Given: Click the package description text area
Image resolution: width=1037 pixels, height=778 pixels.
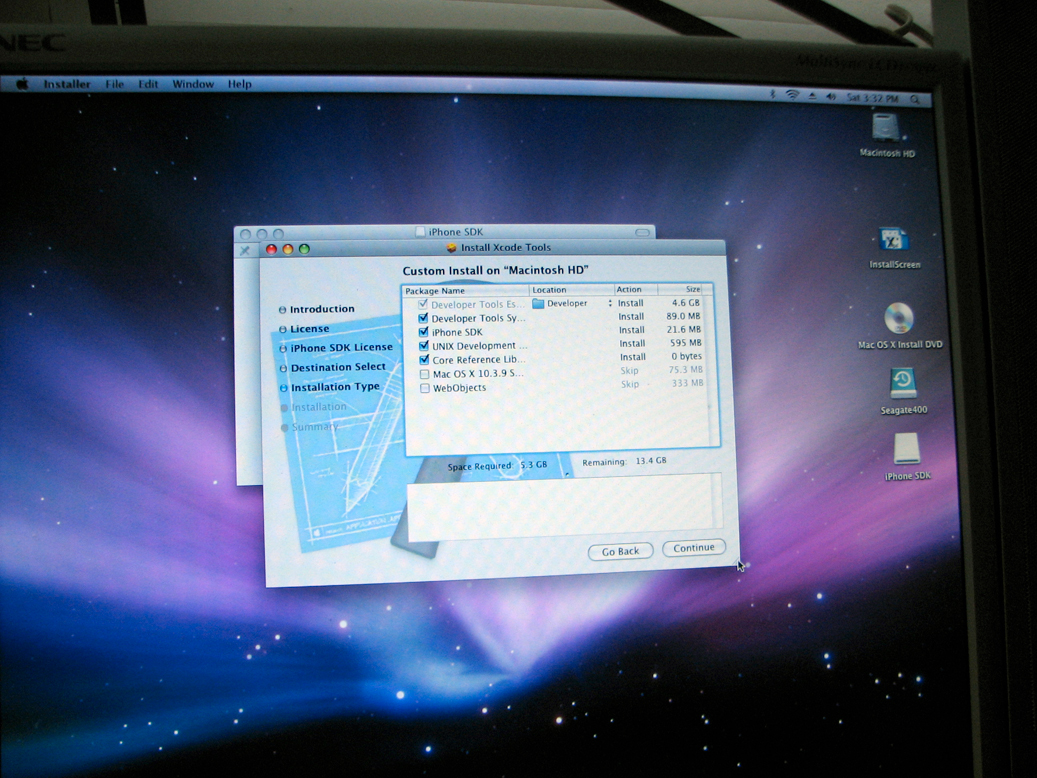Looking at the screenshot, I should click(x=563, y=505).
